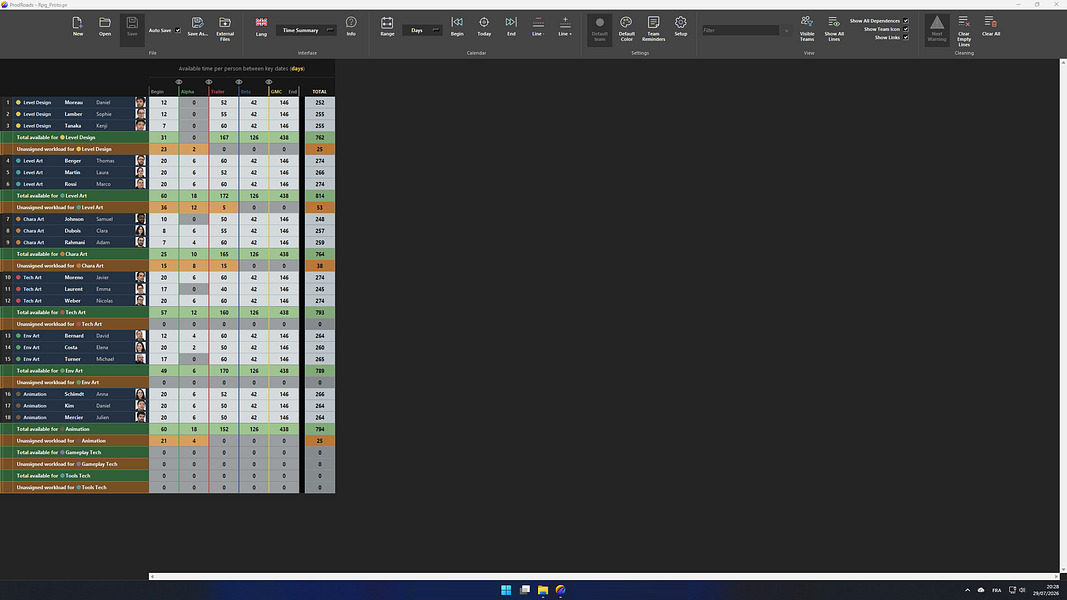Screen dimensions: 1067x600
Task: Open the Time Summary interface dropdown
Action: click(x=306, y=30)
